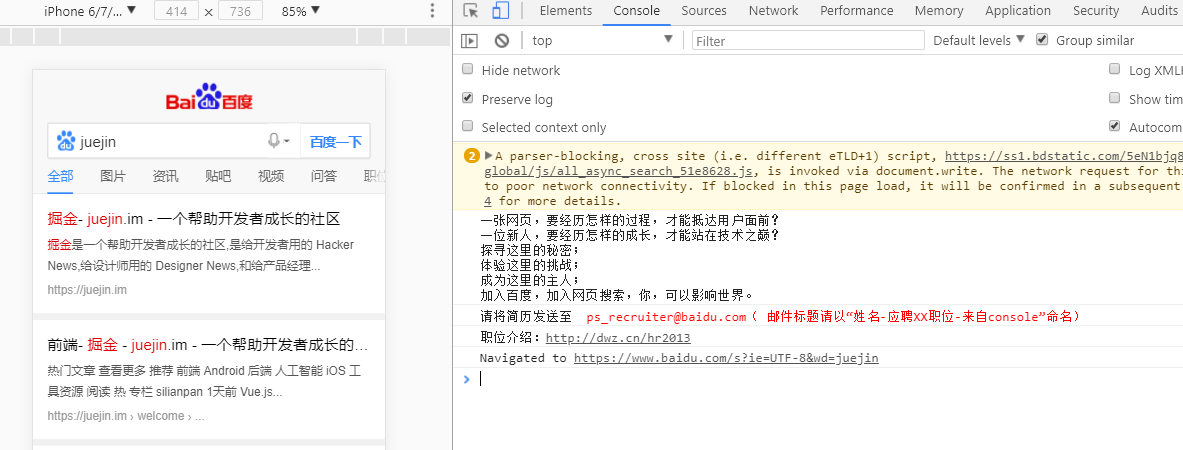Open the Navigated to baidu.com URL link

click(x=726, y=357)
